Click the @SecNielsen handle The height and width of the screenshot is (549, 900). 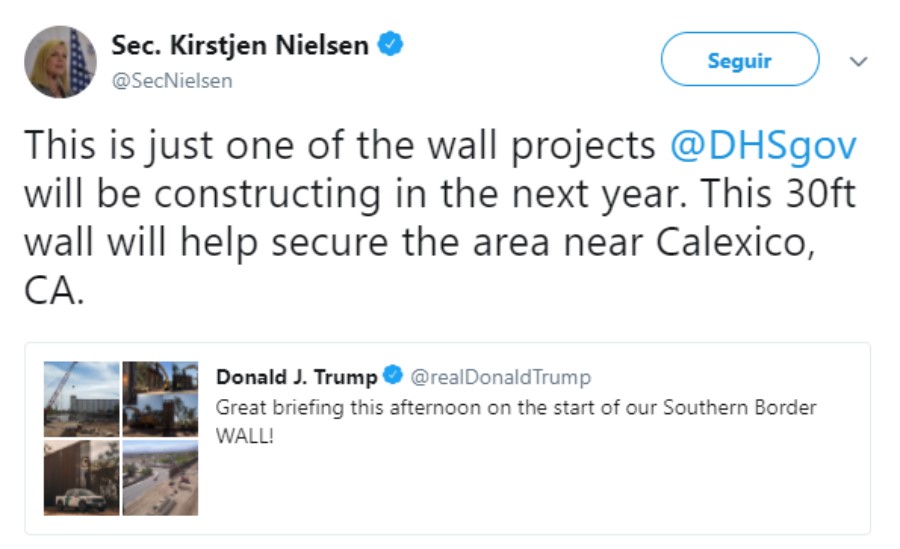tap(171, 81)
